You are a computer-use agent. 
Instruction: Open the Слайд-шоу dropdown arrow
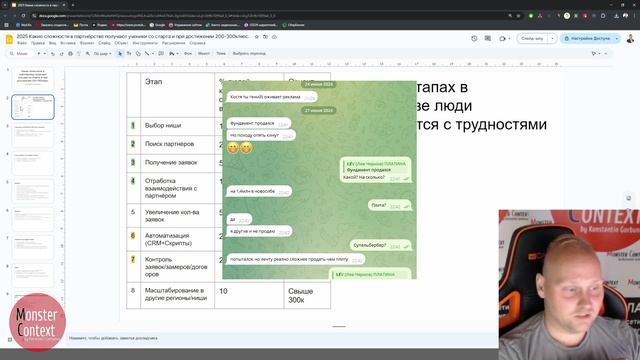pos(552,38)
